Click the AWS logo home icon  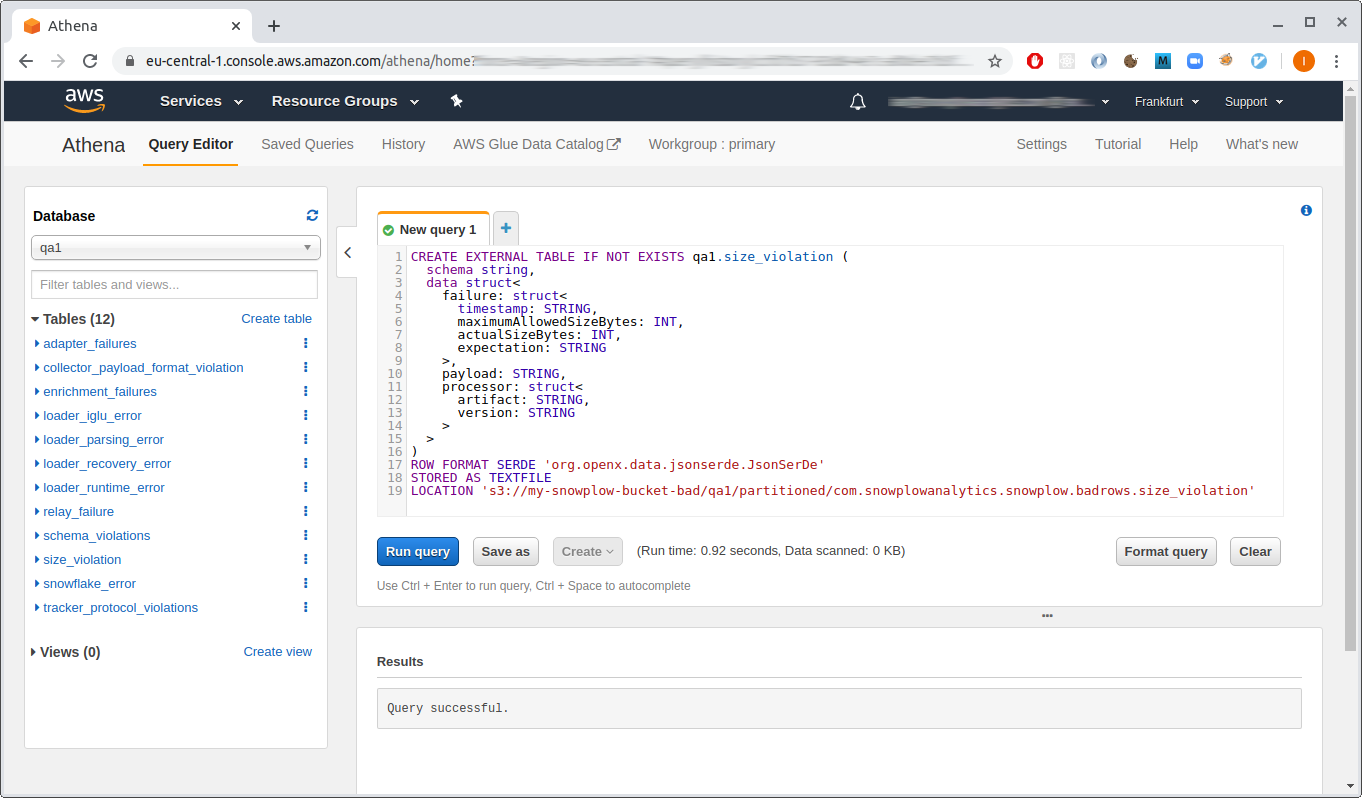pyautogui.click(x=85, y=100)
